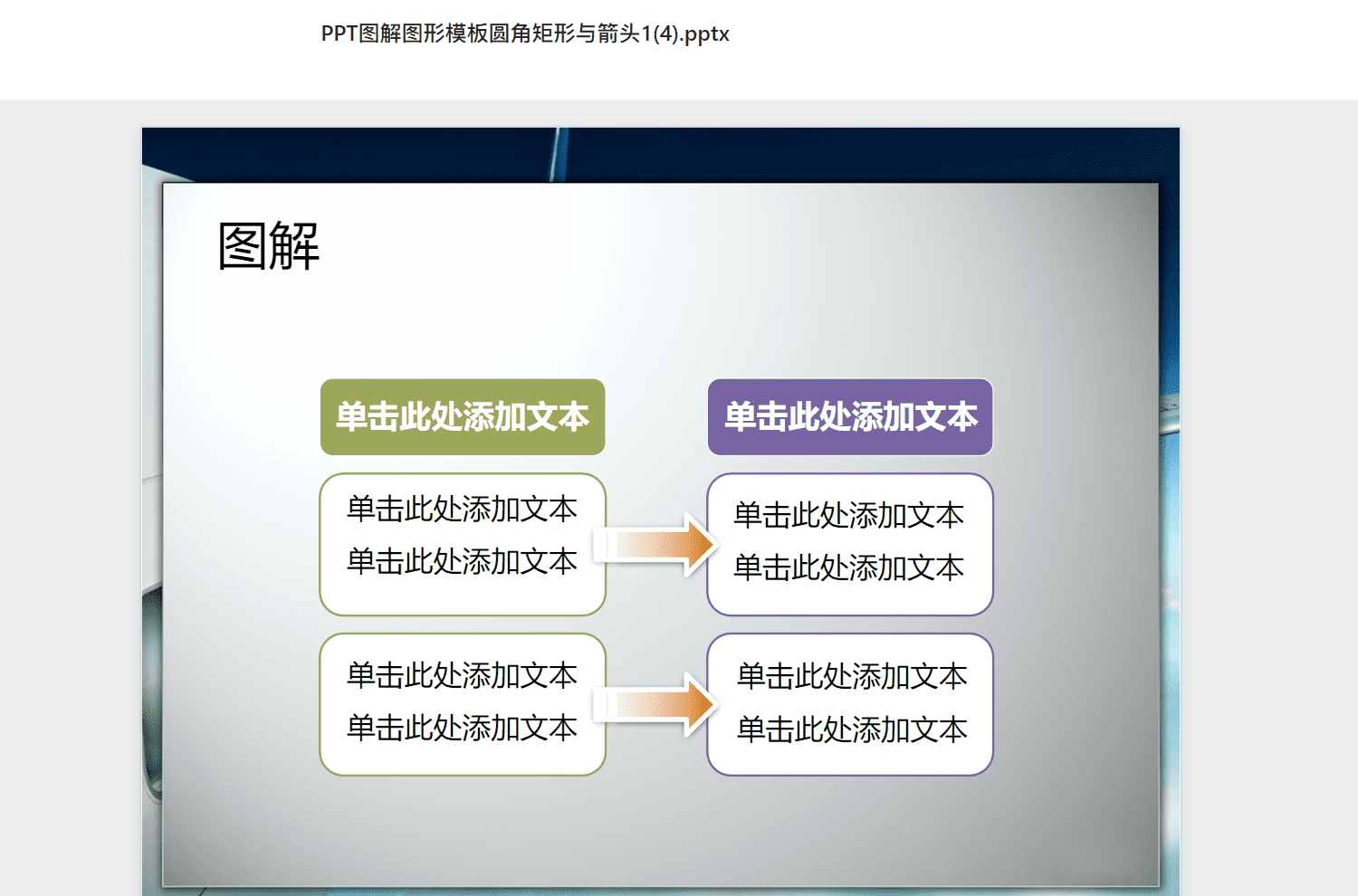
Task: Select the lower orange arrow shape
Action: 656,704
